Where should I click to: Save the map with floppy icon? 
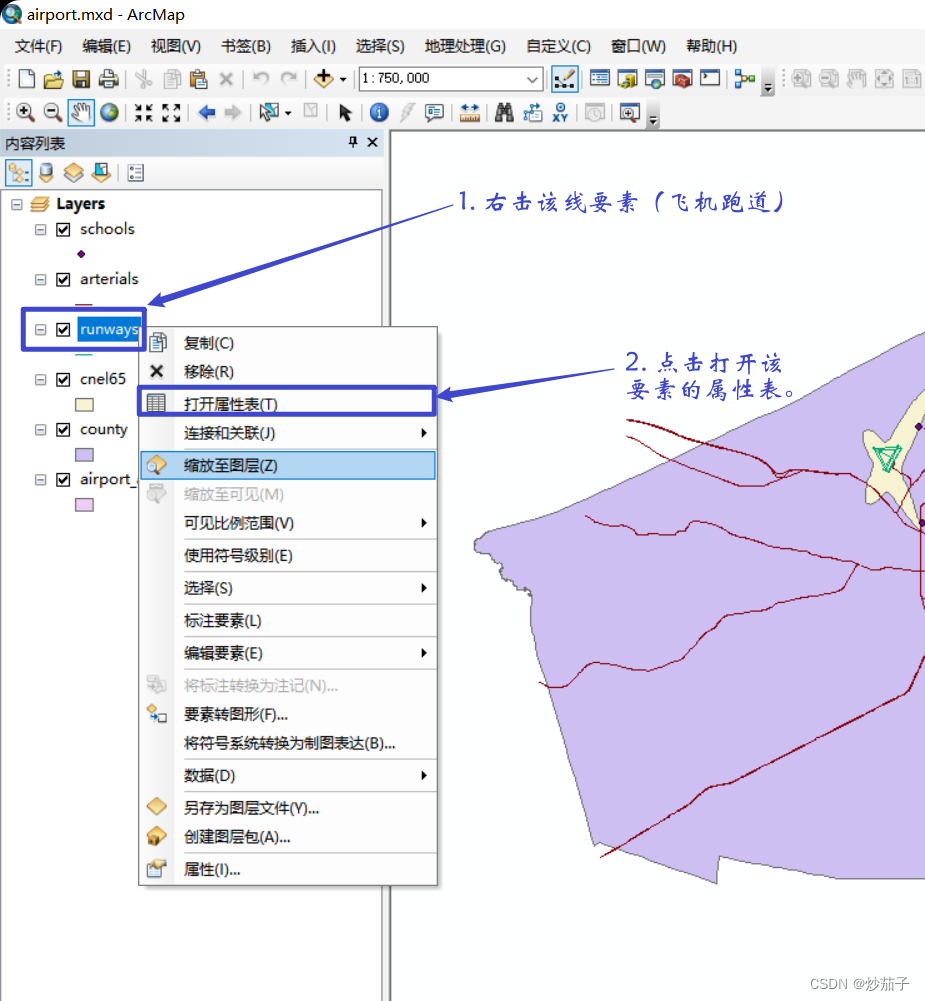click(x=81, y=79)
